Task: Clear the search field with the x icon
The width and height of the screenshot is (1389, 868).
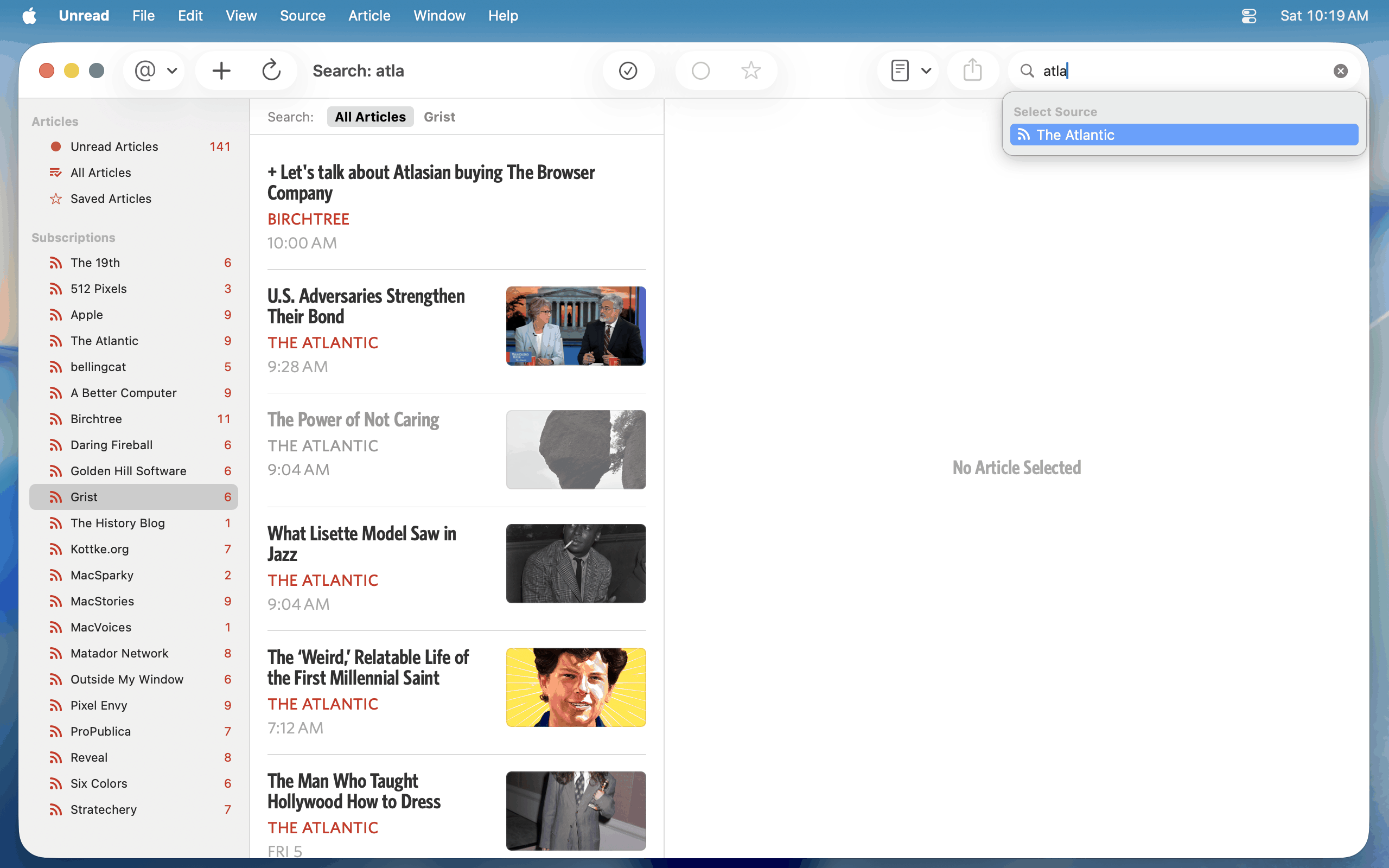Action: coord(1340,71)
